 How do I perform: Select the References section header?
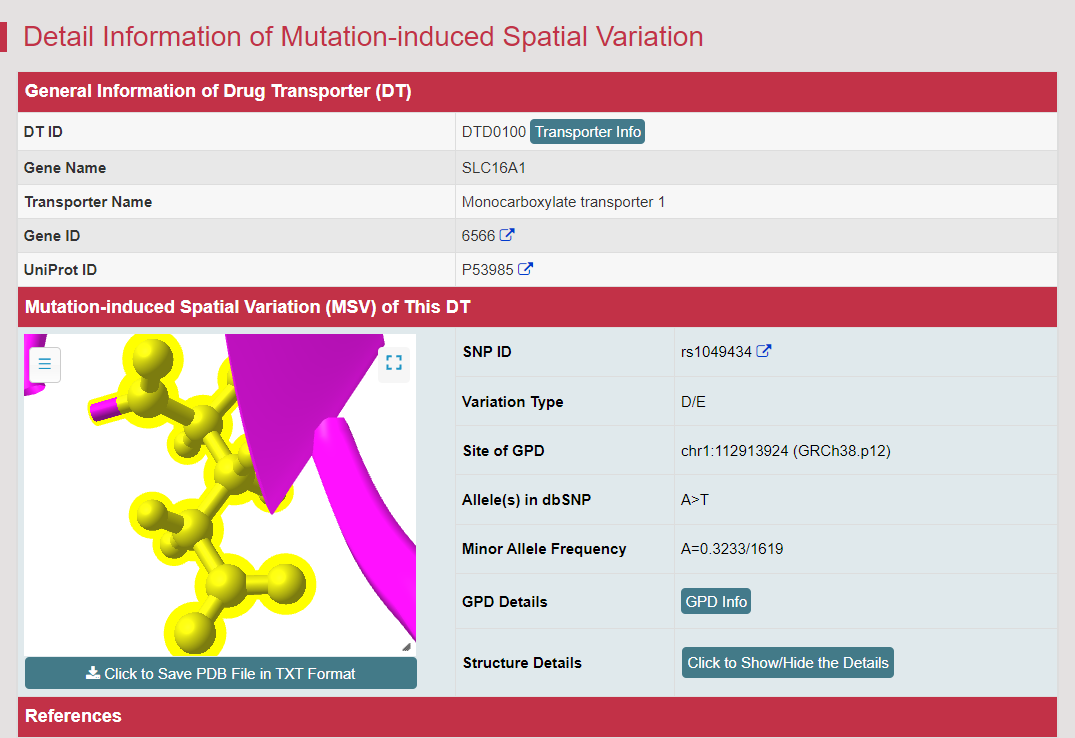[73, 716]
